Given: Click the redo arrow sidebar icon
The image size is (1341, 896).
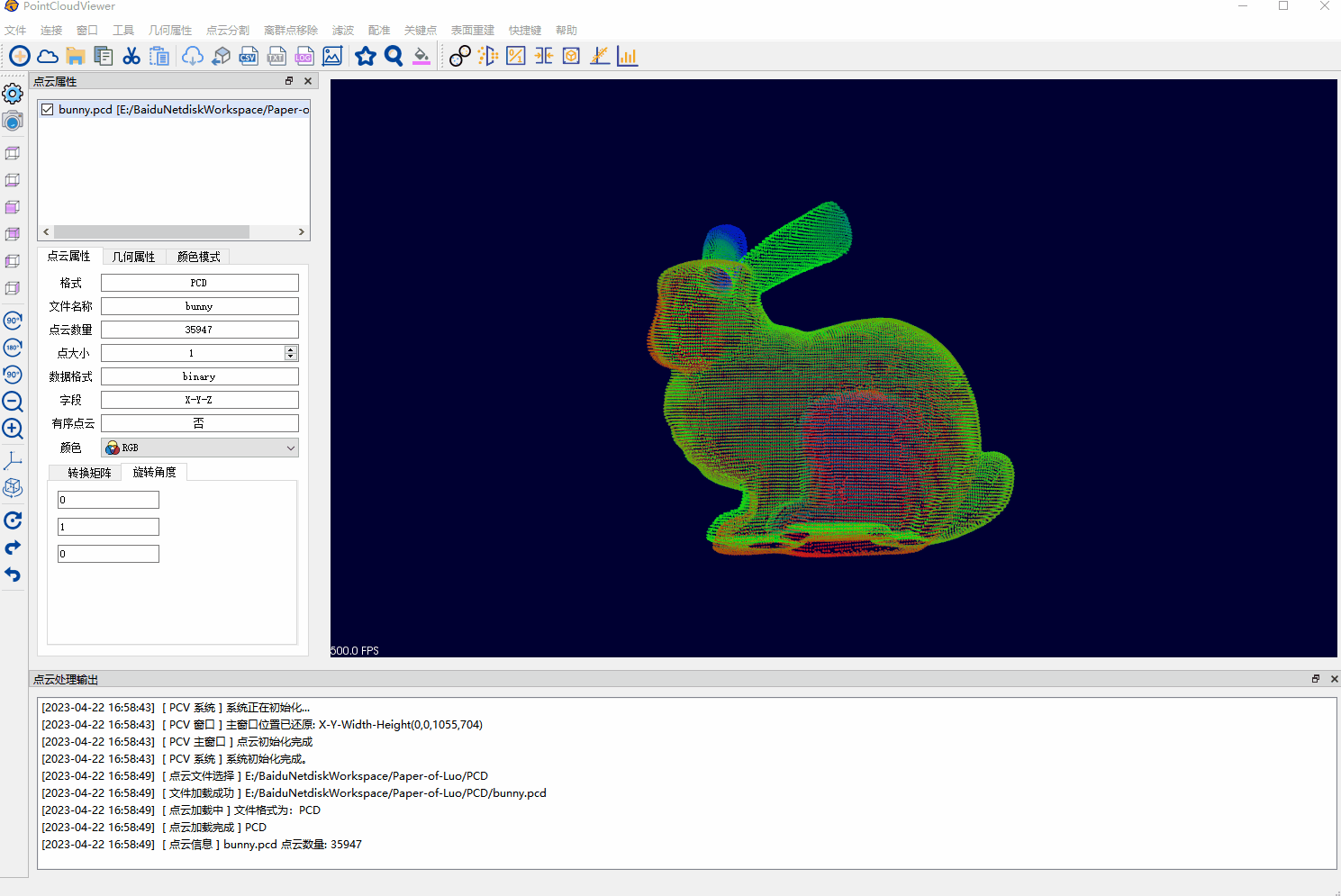Looking at the screenshot, I should (13, 548).
